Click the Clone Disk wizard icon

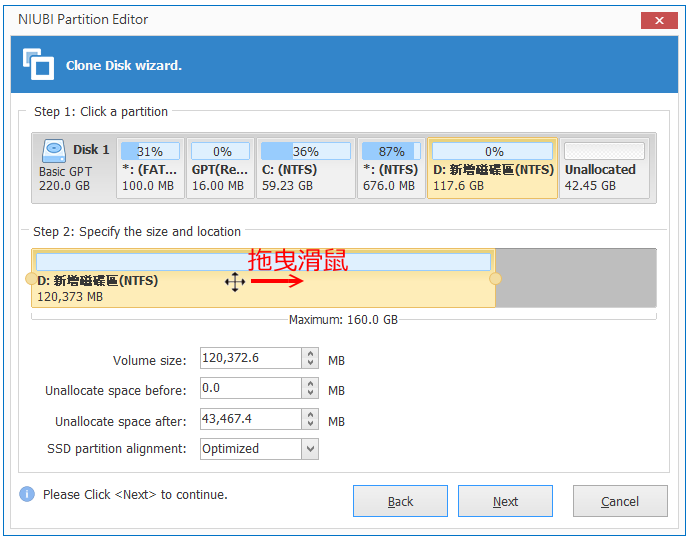(x=38, y=64)
